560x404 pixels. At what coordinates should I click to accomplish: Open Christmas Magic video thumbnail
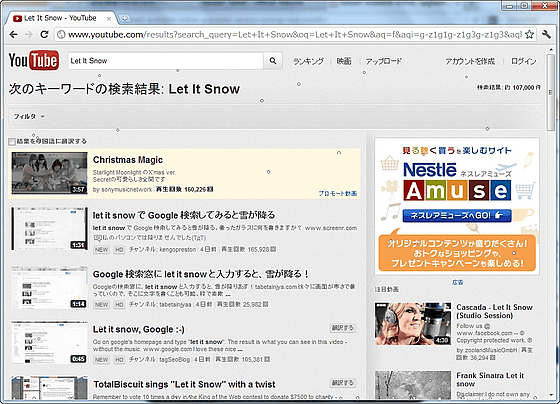pyautogui.click(x=49, y=173)
